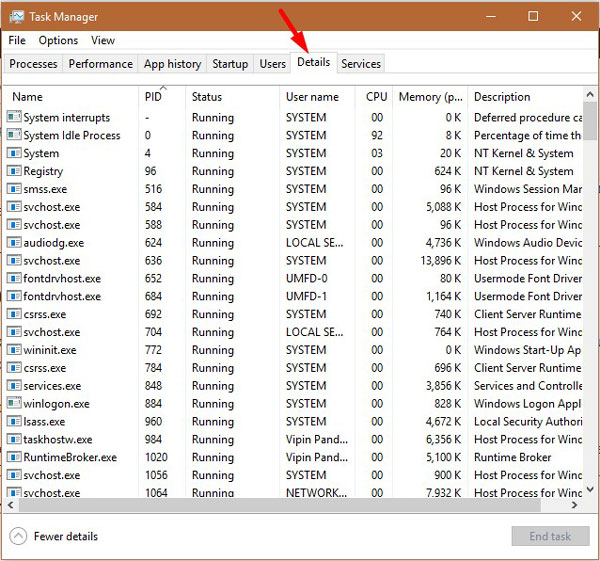Click the vertical scrollbar up arrow
Screen dimensions: 600x561
[590, 94]
